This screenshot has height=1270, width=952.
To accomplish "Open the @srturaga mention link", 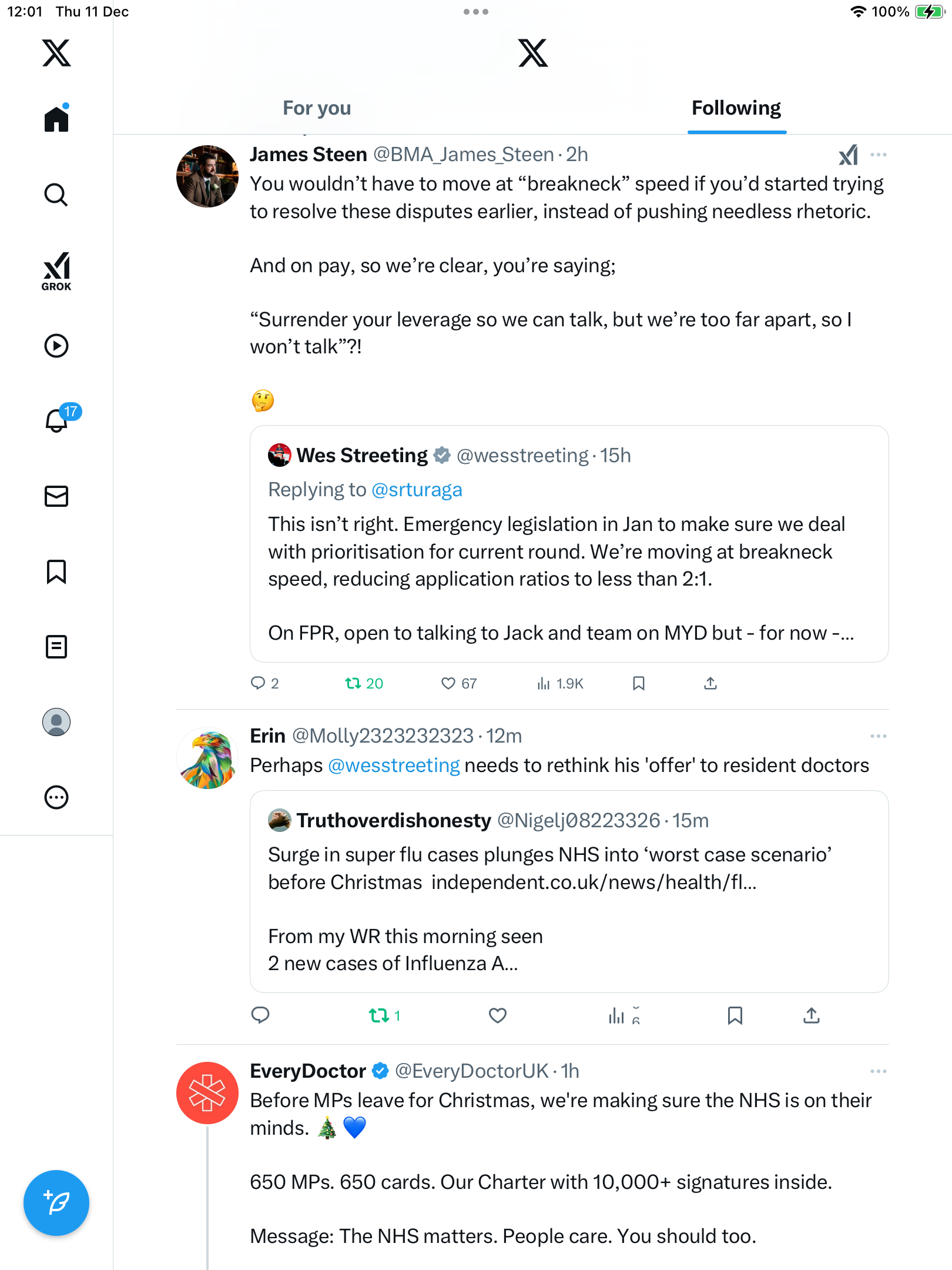I will (417, 490).
